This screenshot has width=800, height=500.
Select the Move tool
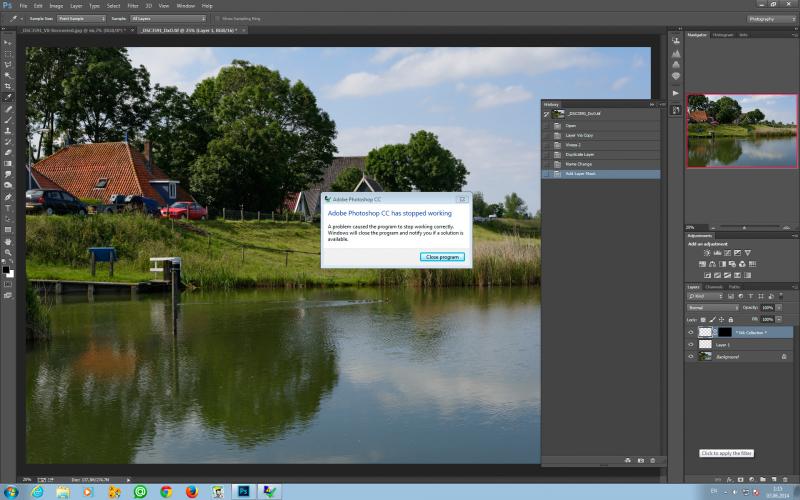[8, 43]
